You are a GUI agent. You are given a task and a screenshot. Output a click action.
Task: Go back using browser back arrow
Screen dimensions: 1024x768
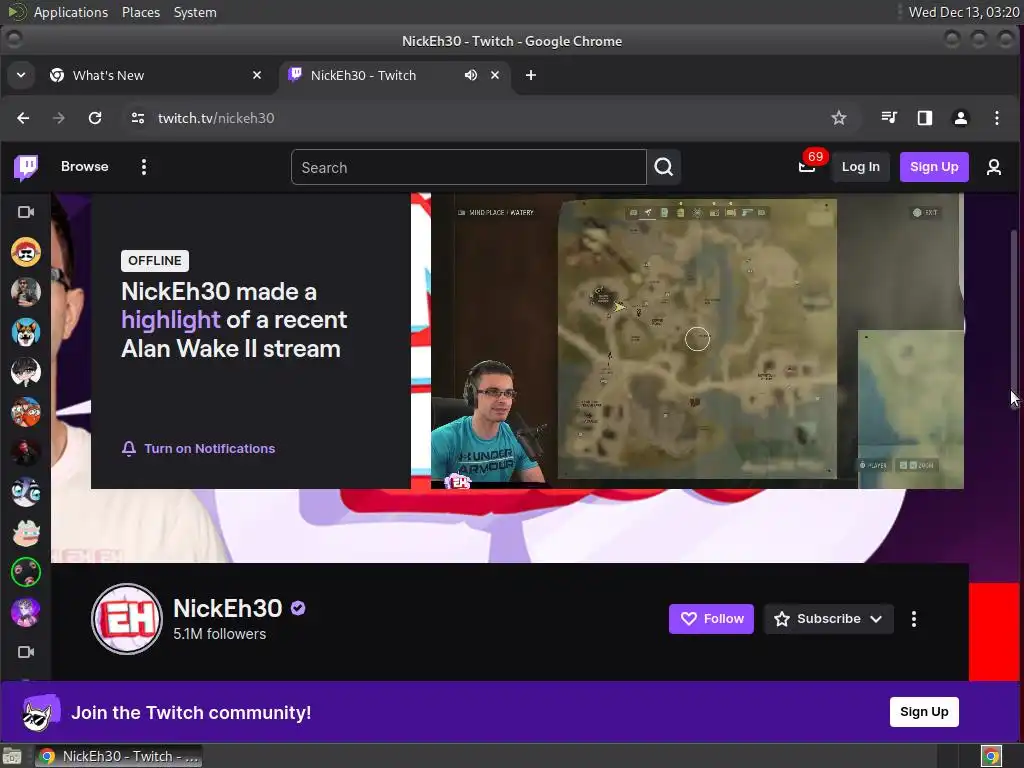click(23, 118)
